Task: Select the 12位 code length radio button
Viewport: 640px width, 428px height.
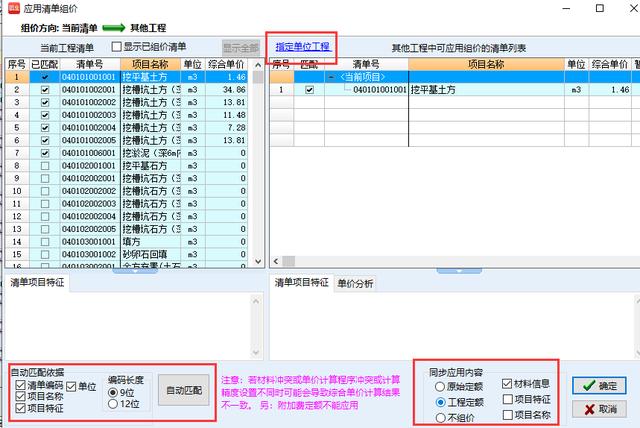Action: [112, 403]
